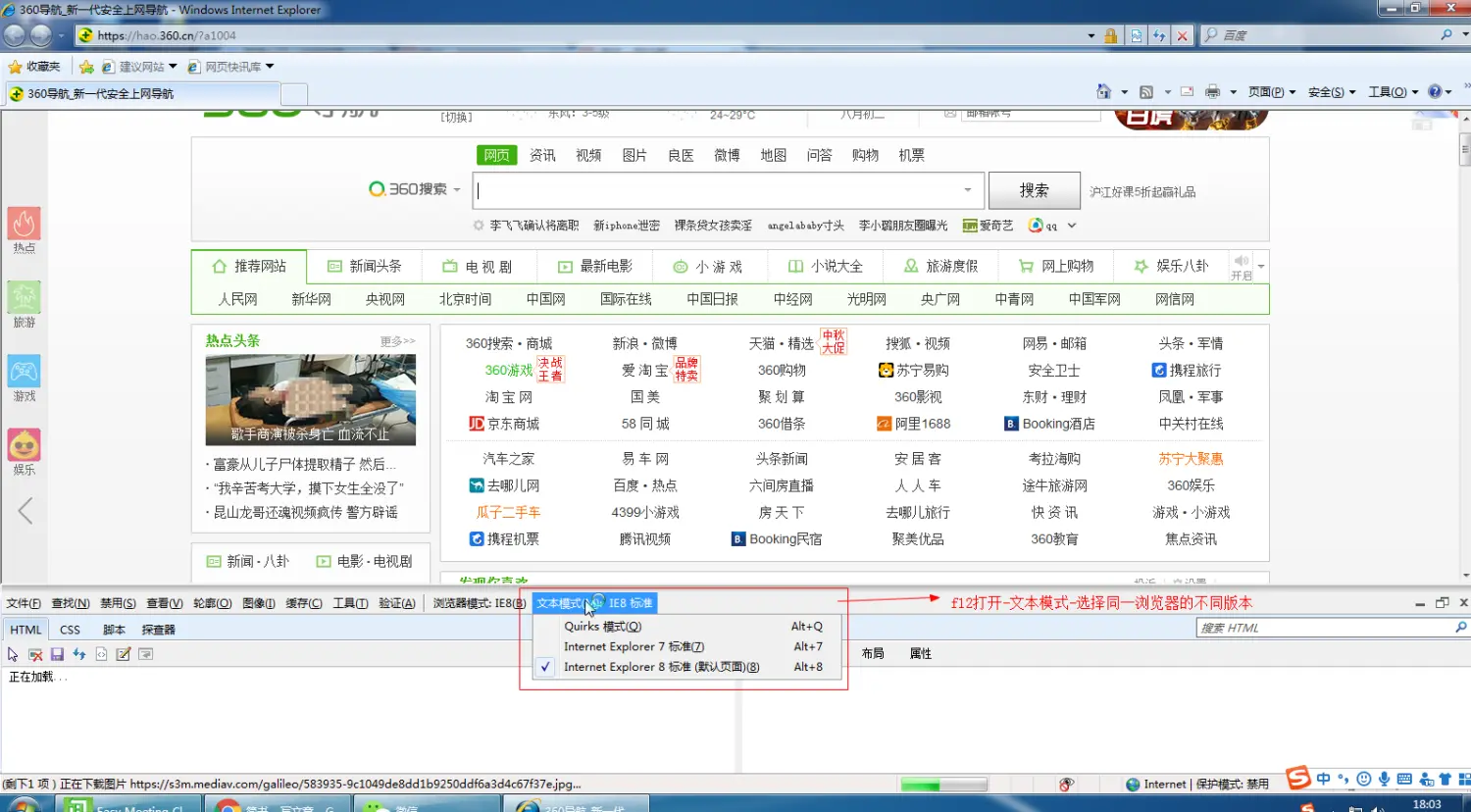Click the blue Help question mark icon

point(1435,91)
